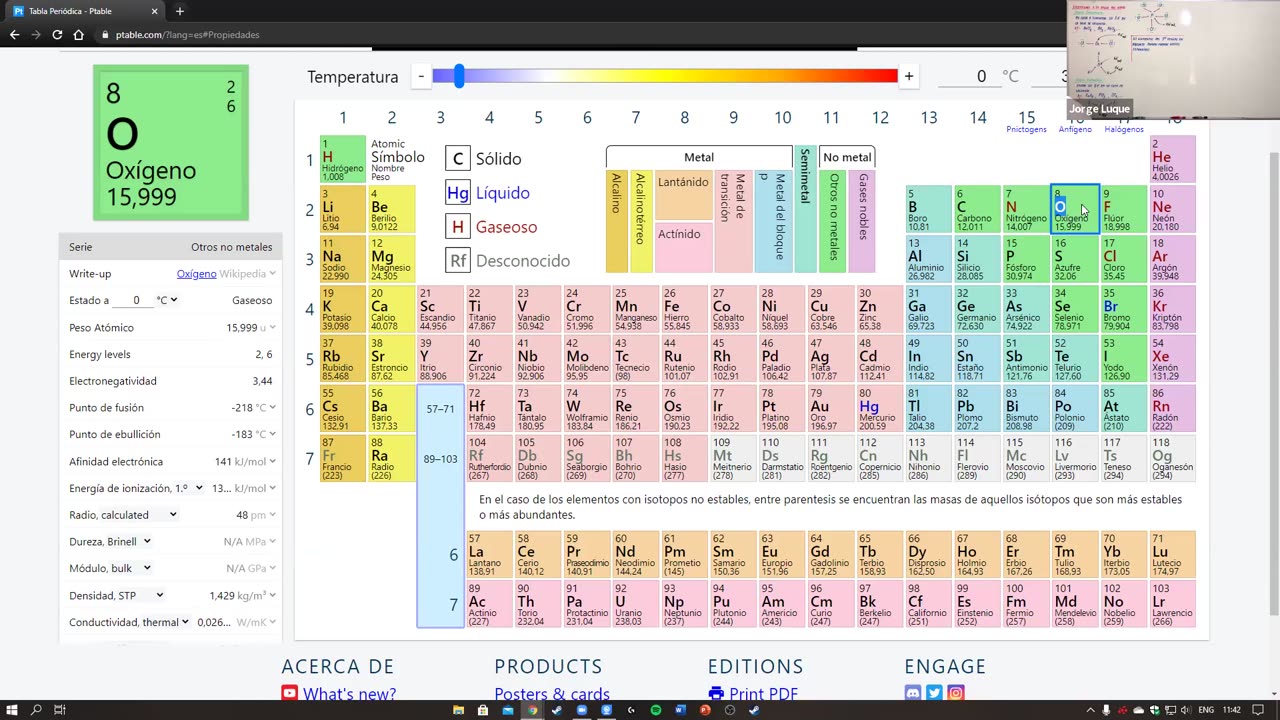
Task: Go back using the browser back arrow
Action: pos(14,35)
